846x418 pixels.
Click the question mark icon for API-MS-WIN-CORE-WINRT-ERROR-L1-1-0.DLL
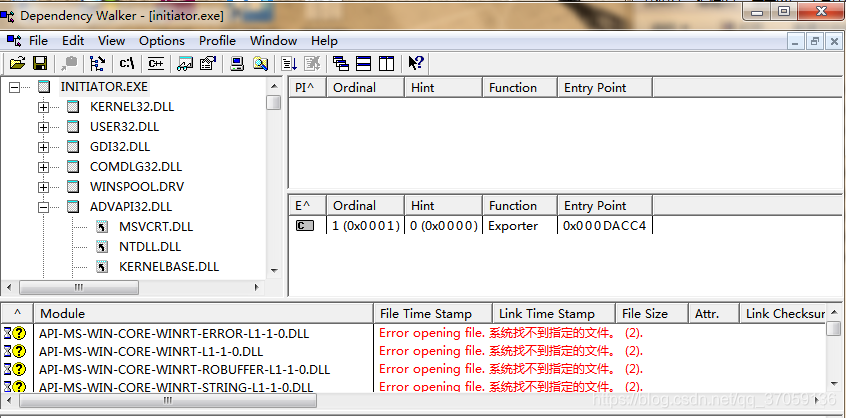pyautogui.click(x=19, y=334)
